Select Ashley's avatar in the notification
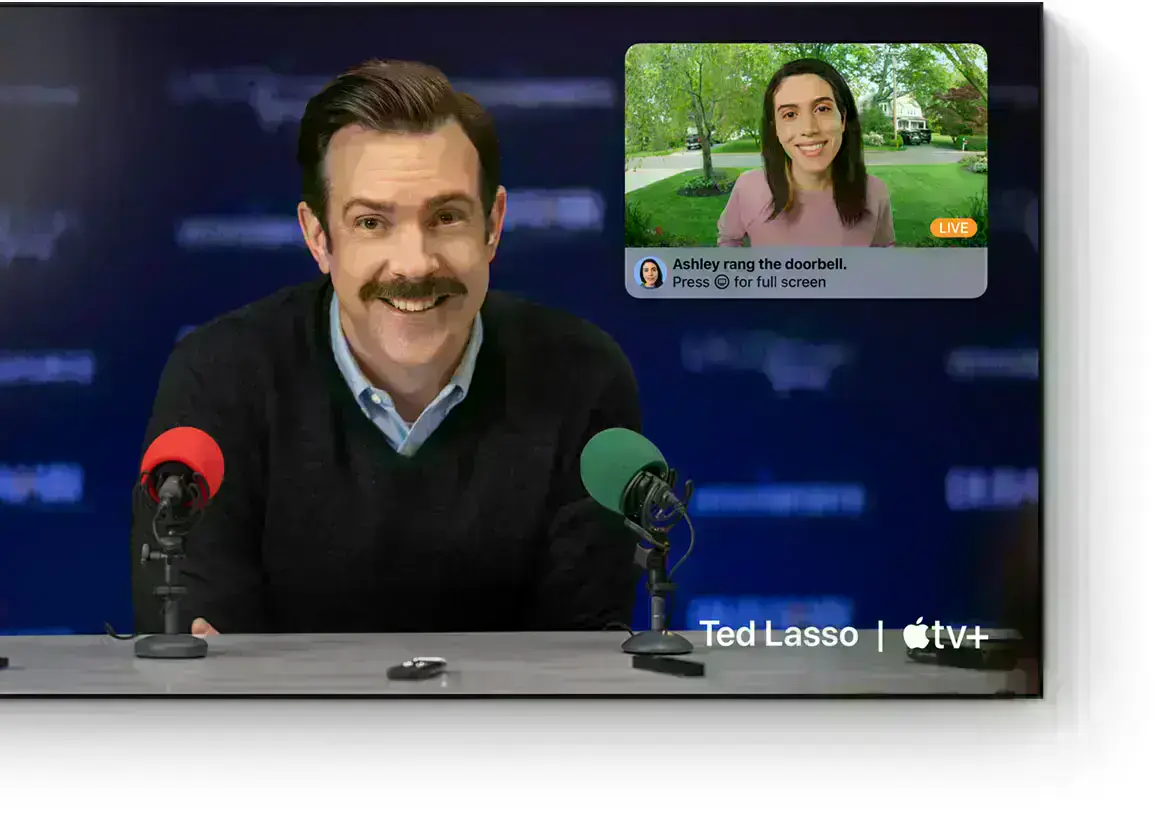The width and height of the screenshot is (1158, 814). (650, 273)
